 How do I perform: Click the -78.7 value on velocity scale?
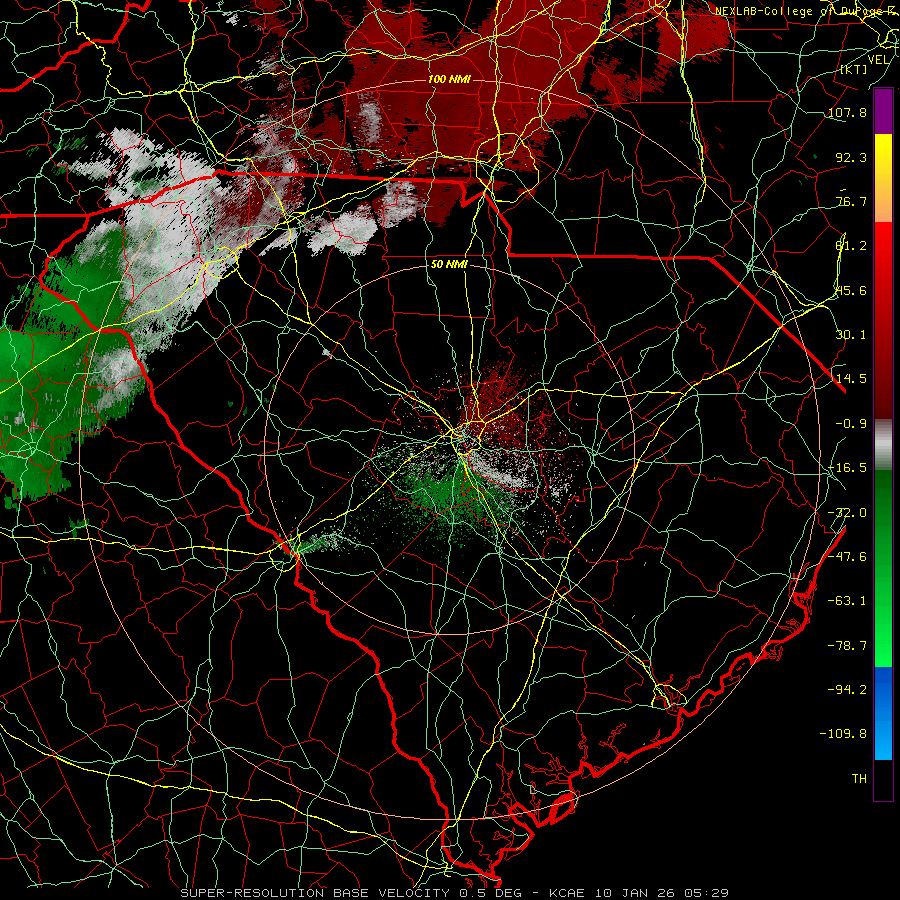[847, 646]
